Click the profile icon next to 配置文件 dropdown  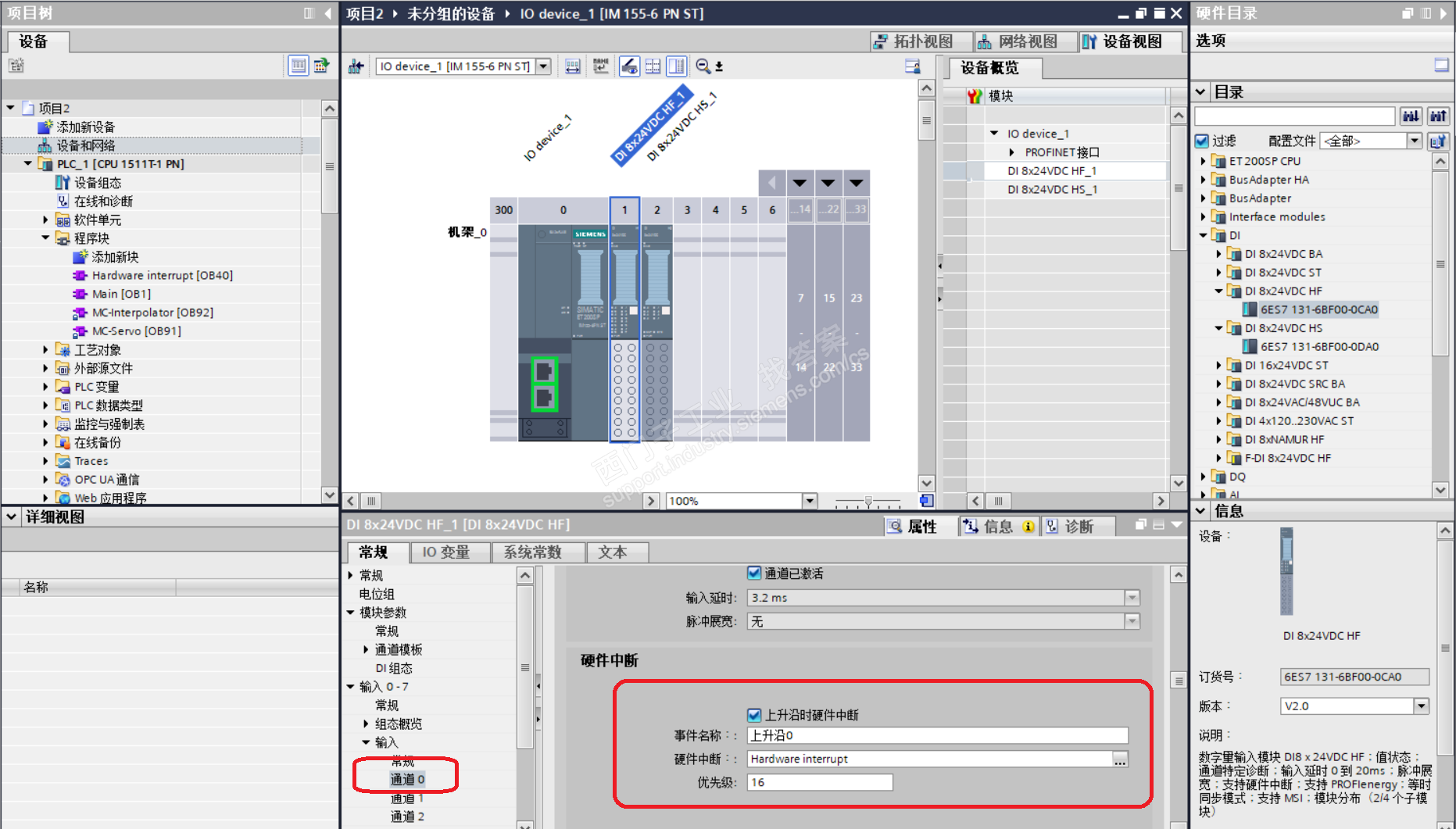tap(1438, 141)
